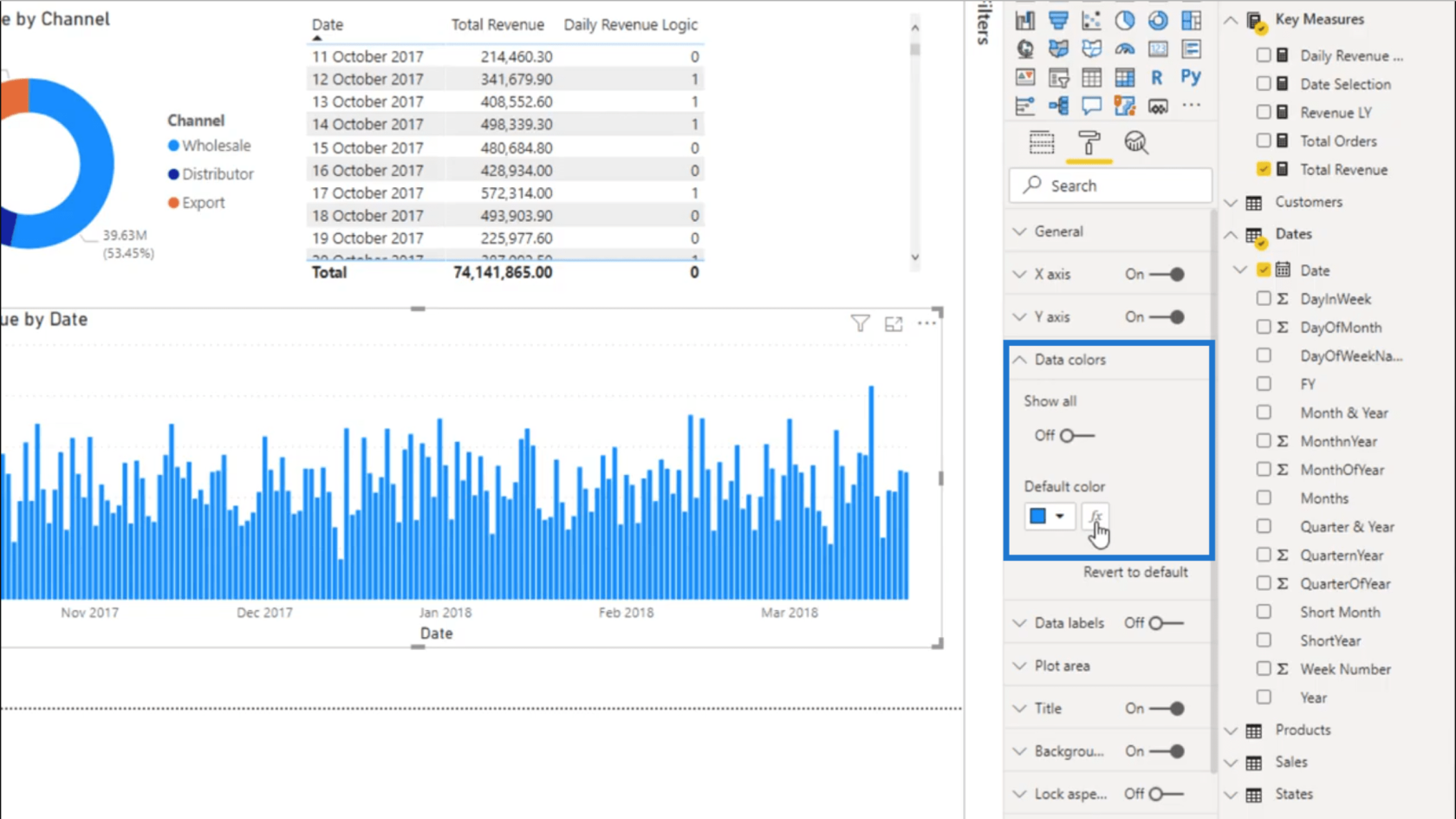Check the Date Selection measure checkbox
The height and width of the screenshot is (819, 1456).
pos(1264,84)
